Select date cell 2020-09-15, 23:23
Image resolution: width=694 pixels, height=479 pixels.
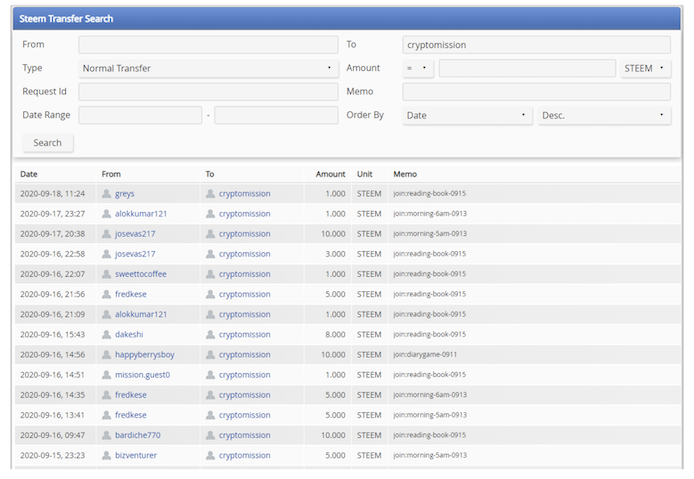point(52,455)
